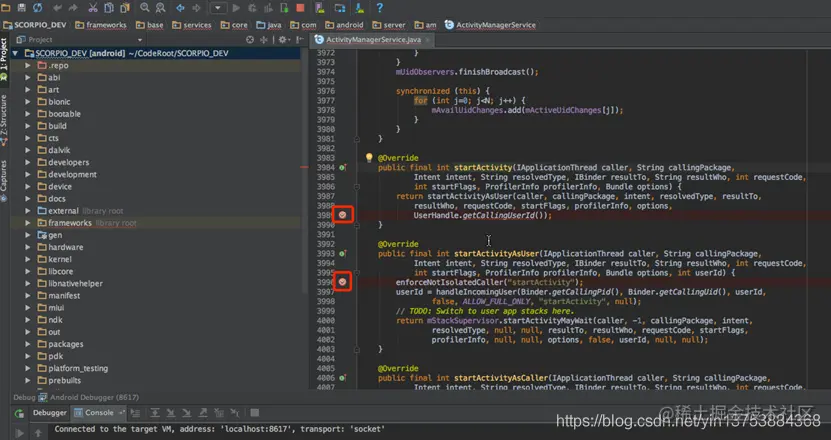Image resolution: width=831 pixels, height=440 pixels.
Task: Select the platform_testing folder row
Action: (x=156, y=368)
